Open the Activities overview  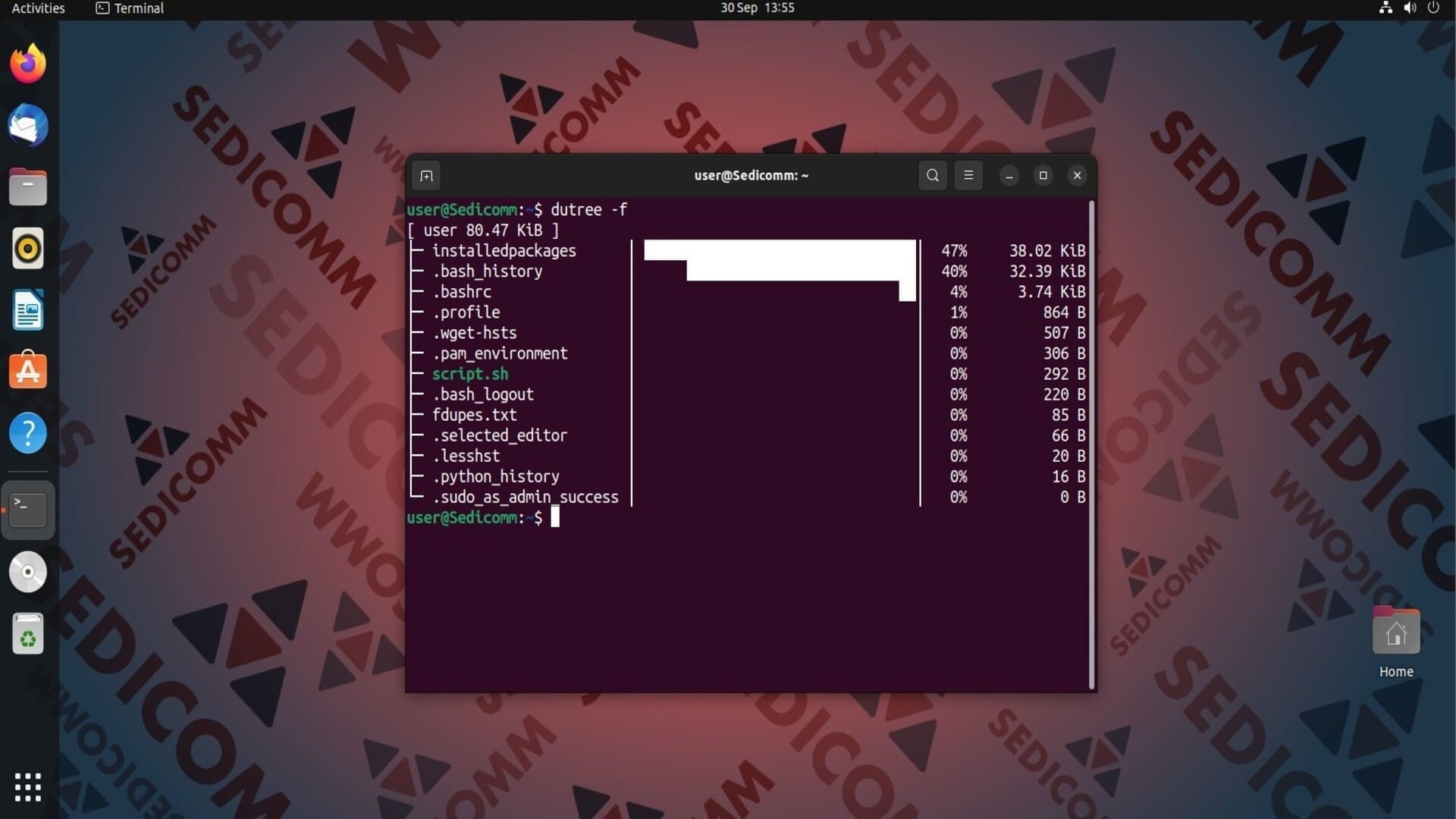pos(38,8)
